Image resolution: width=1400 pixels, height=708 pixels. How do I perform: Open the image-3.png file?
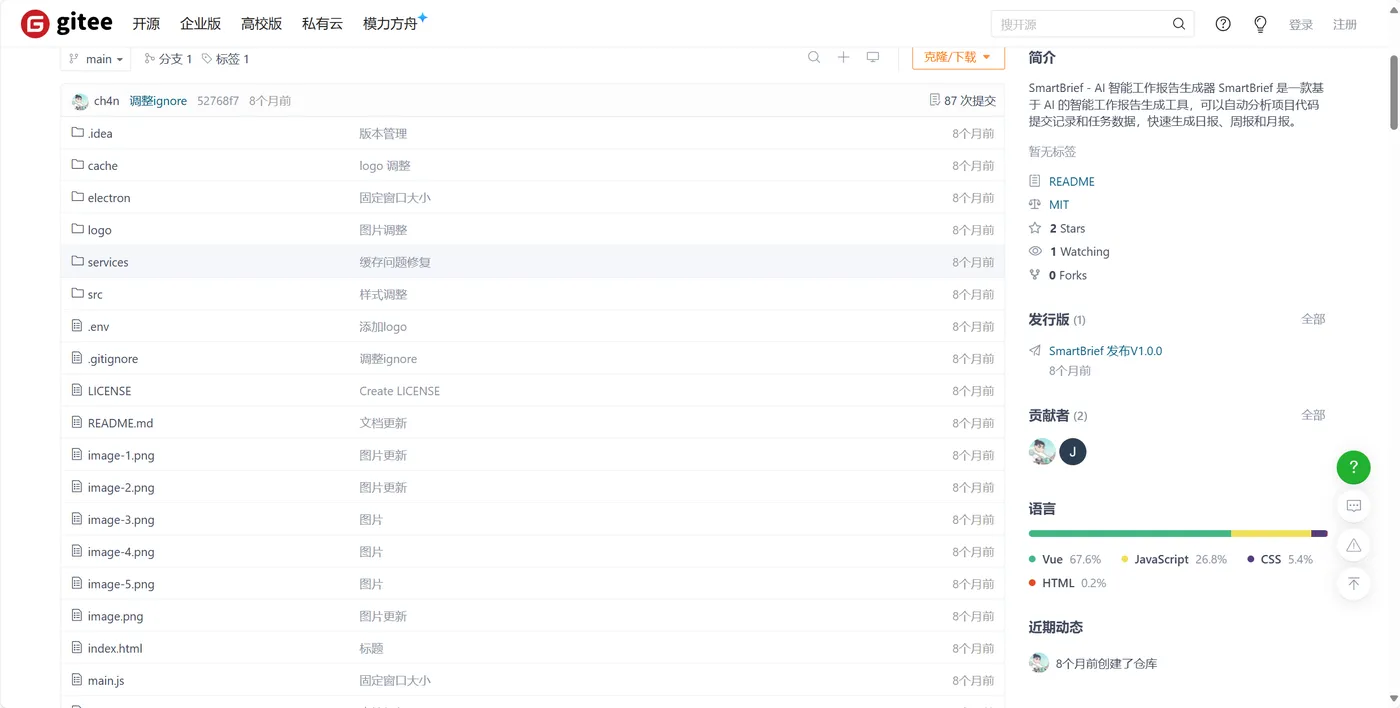pos(121,519)
